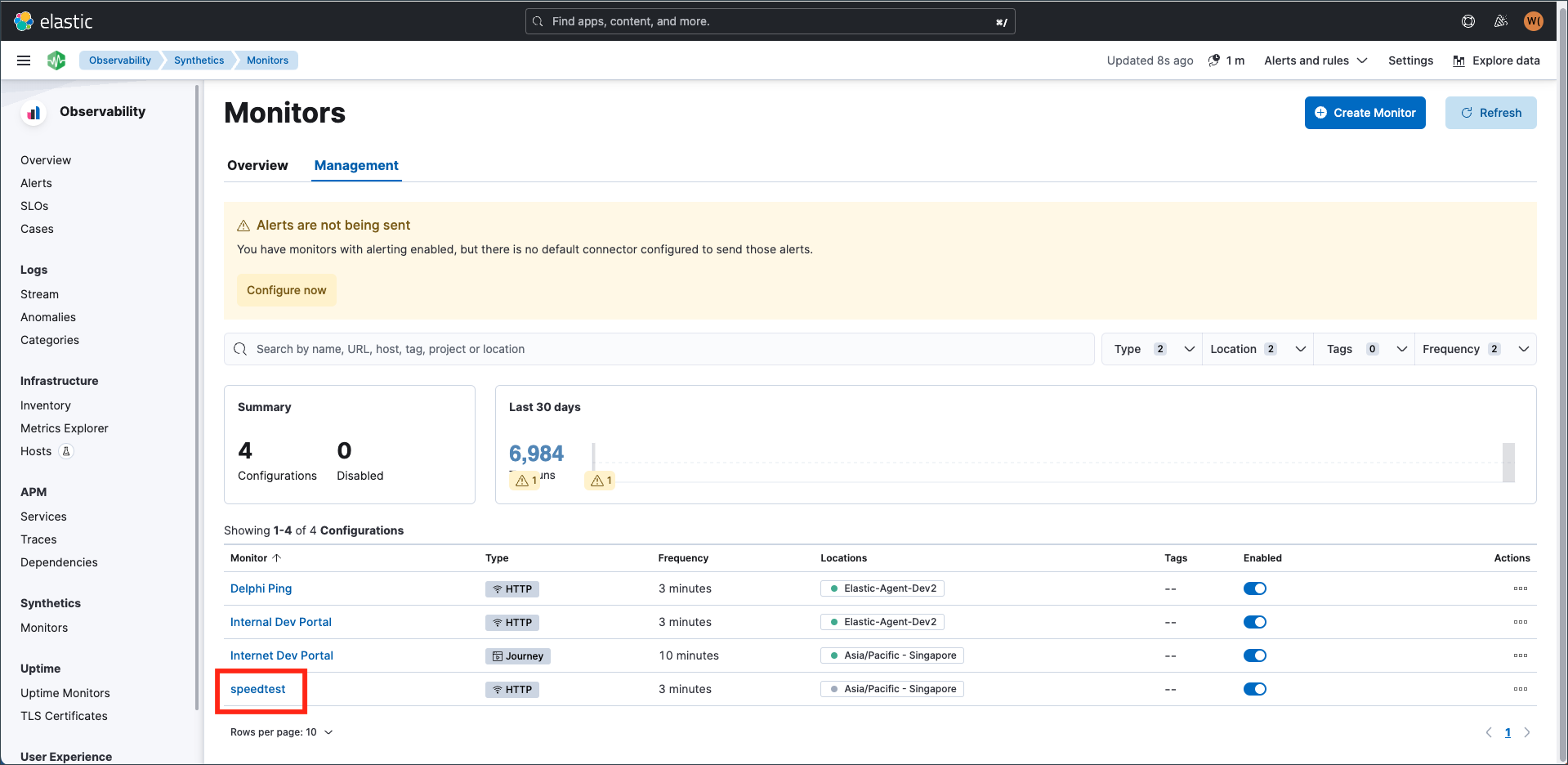Expand Alerts and rules menu
1568x765 pixels.
(1315, 60)
